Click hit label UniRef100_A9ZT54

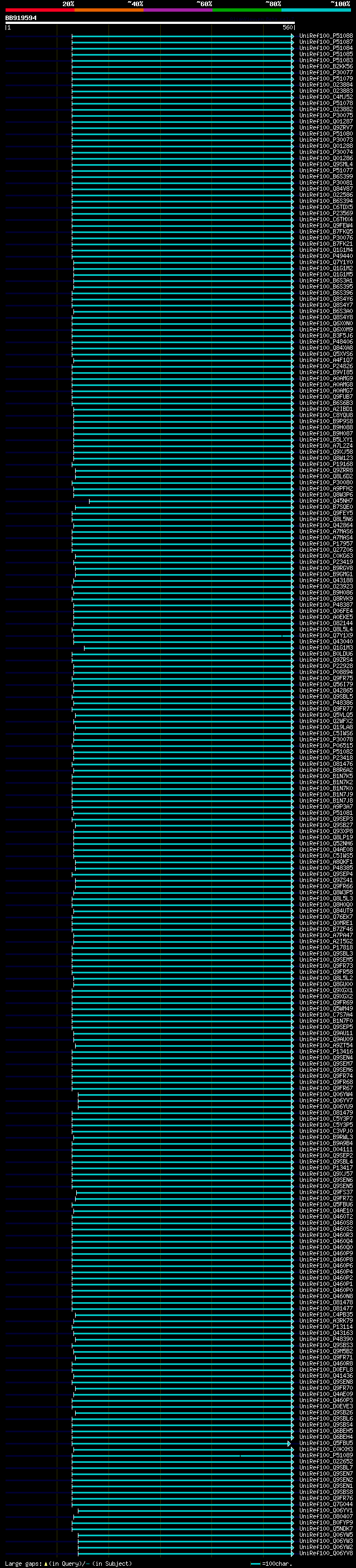326,1045
